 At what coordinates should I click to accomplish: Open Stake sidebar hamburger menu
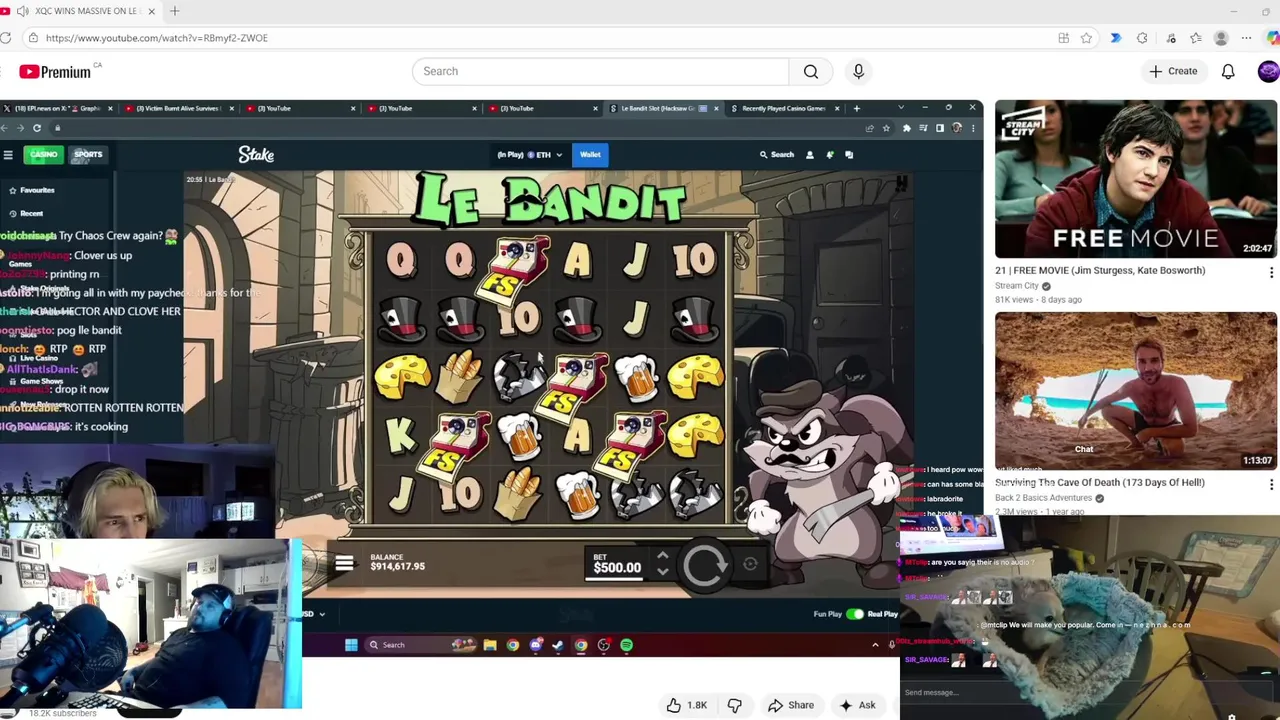pos(8,155)
